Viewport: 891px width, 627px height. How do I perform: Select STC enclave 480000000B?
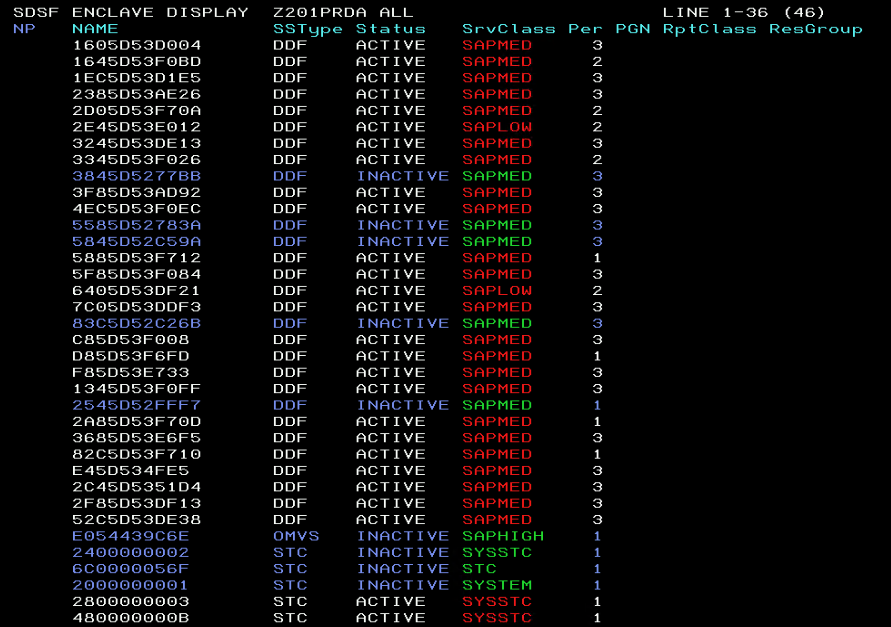[131, 618]
